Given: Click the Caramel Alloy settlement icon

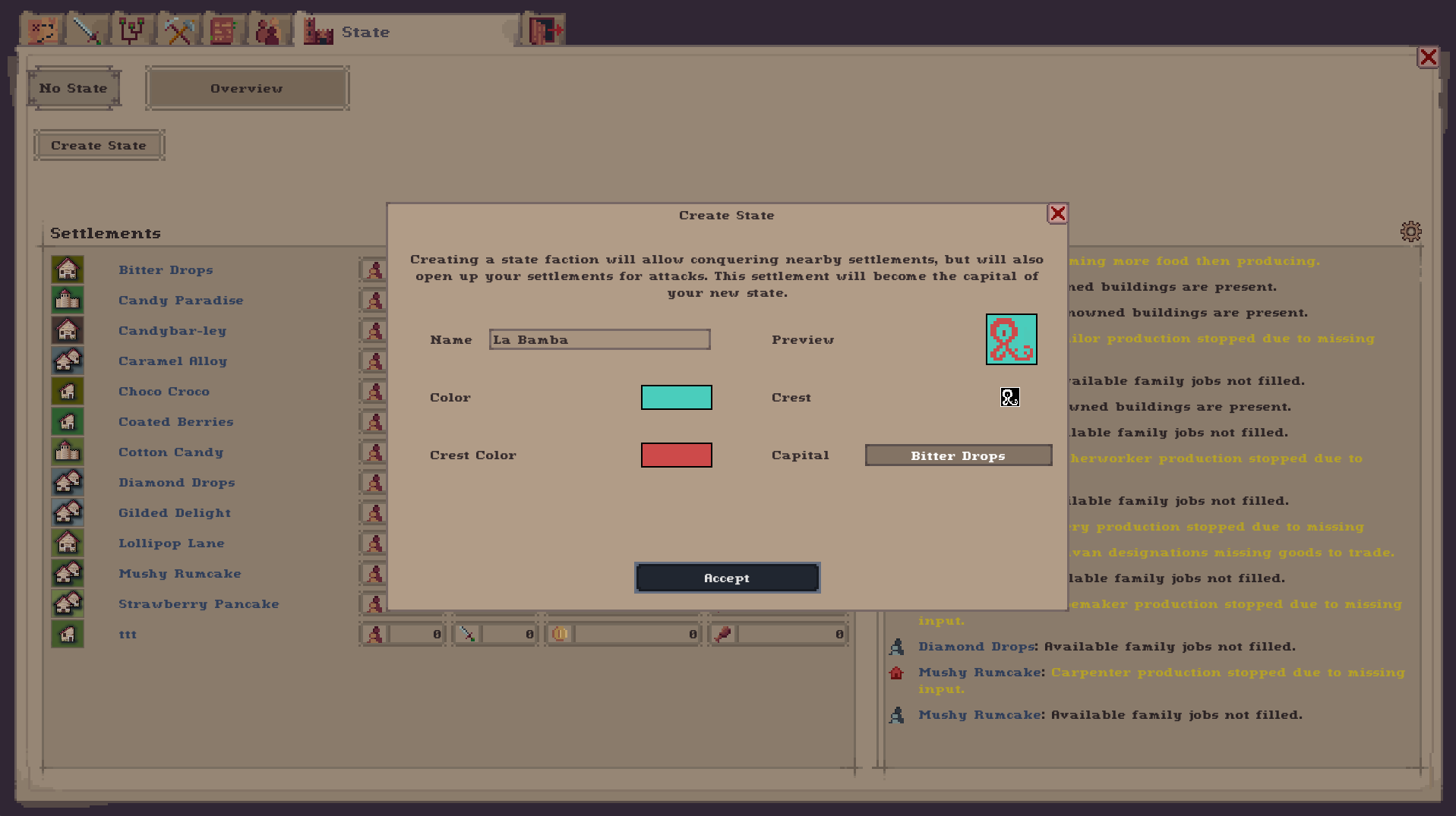Looking at the screenshot, I should pos(68,361).
